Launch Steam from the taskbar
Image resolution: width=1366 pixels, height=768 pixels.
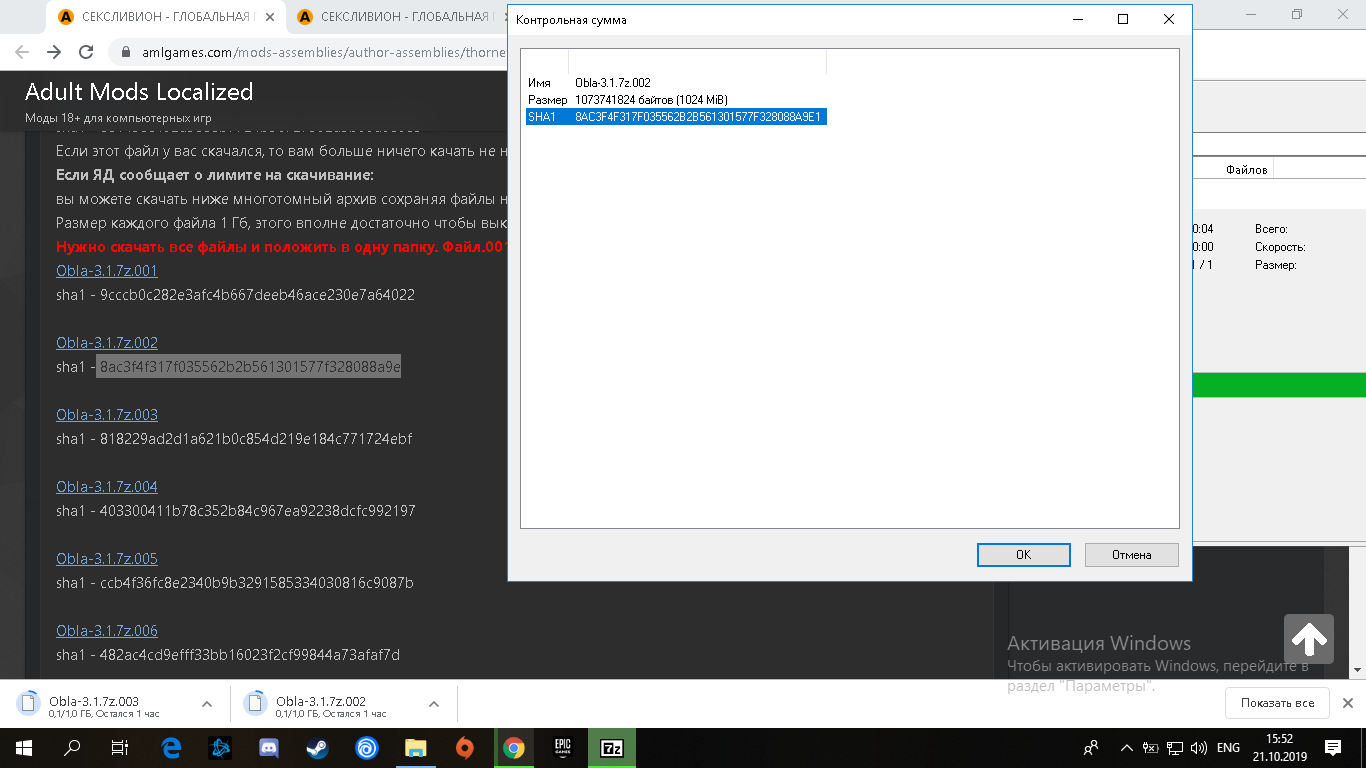click(317, 747)
